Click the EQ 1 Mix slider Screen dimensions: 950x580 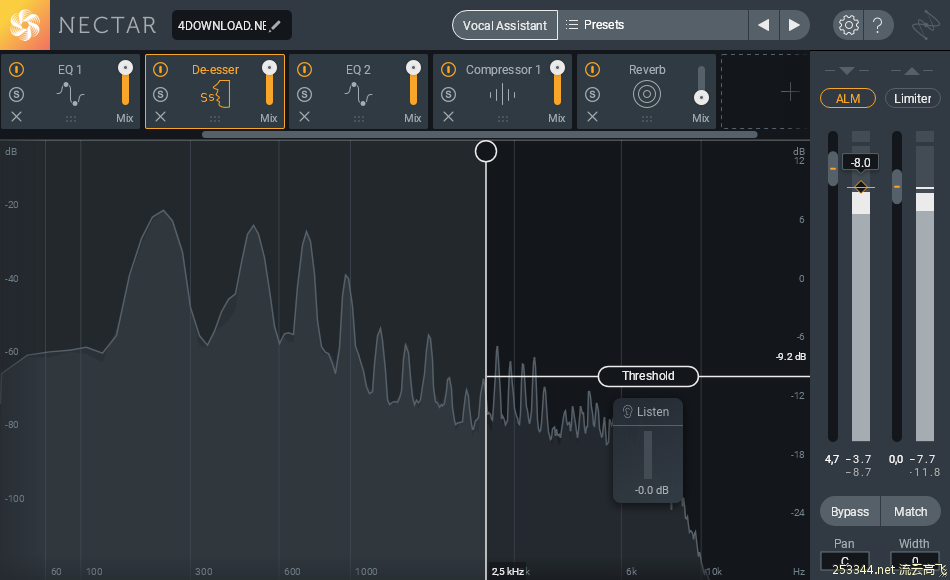[125, 84]
